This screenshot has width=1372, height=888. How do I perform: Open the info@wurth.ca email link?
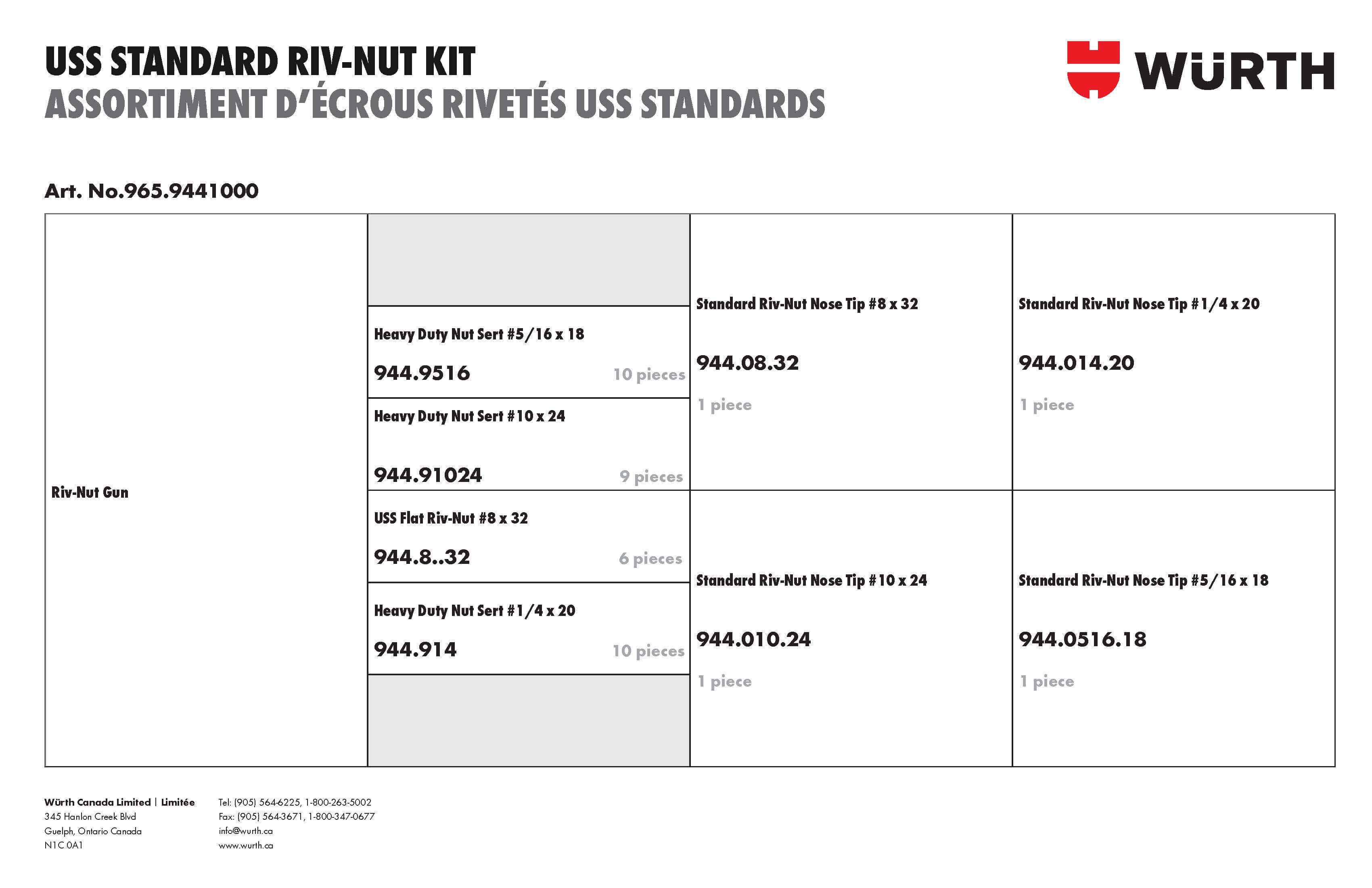click(246, 831)
